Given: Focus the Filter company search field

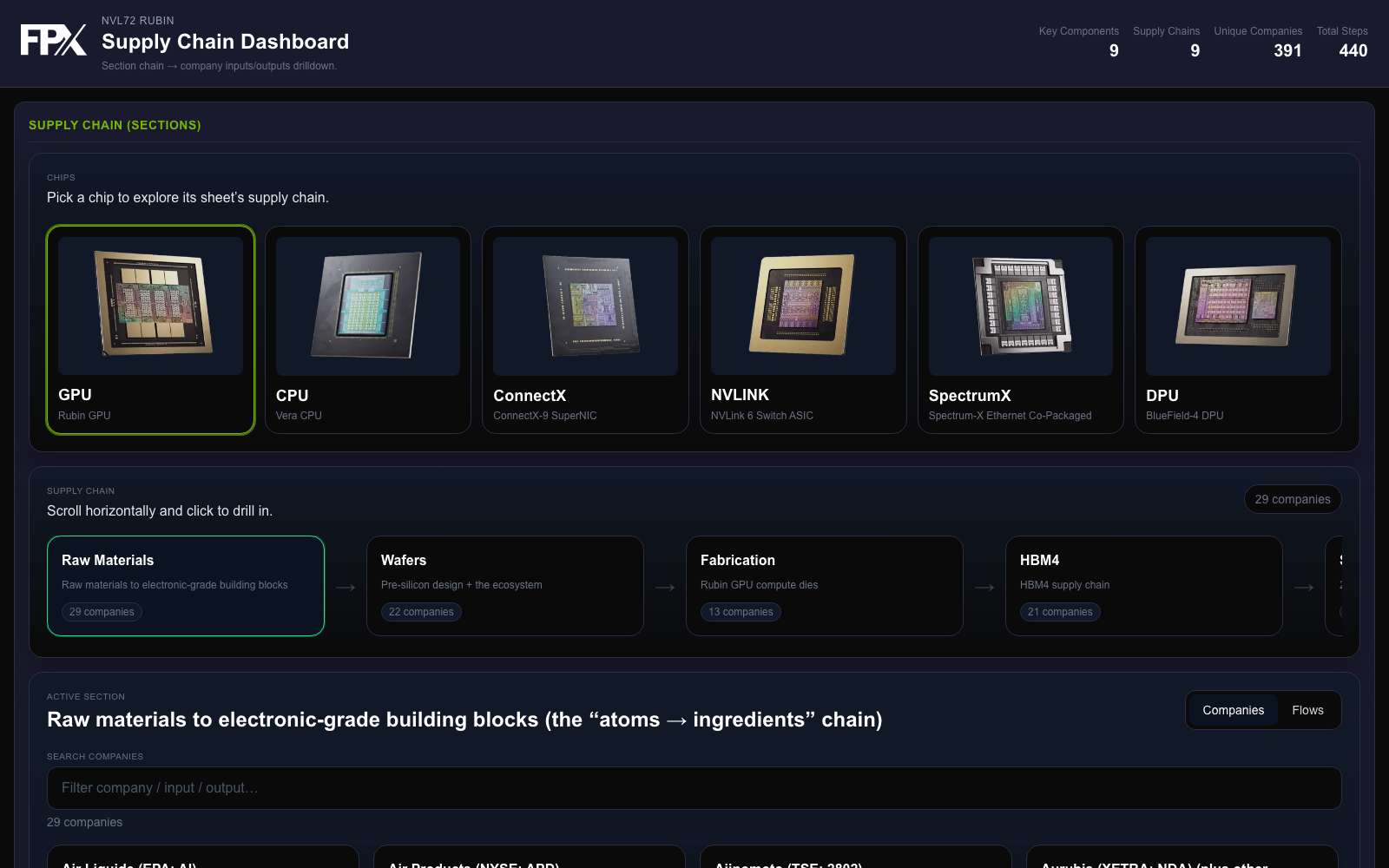Looking at the screenshot, I should click(694, 788).
